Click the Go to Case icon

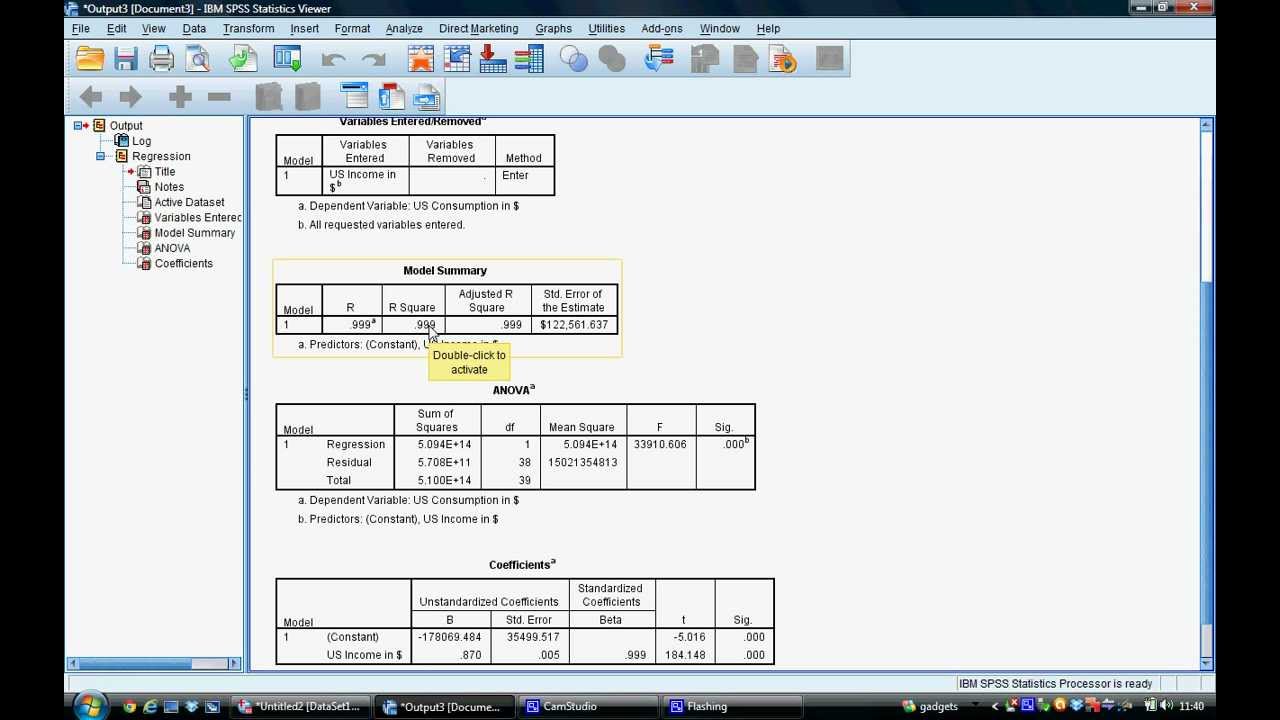(x=457, y=60)
